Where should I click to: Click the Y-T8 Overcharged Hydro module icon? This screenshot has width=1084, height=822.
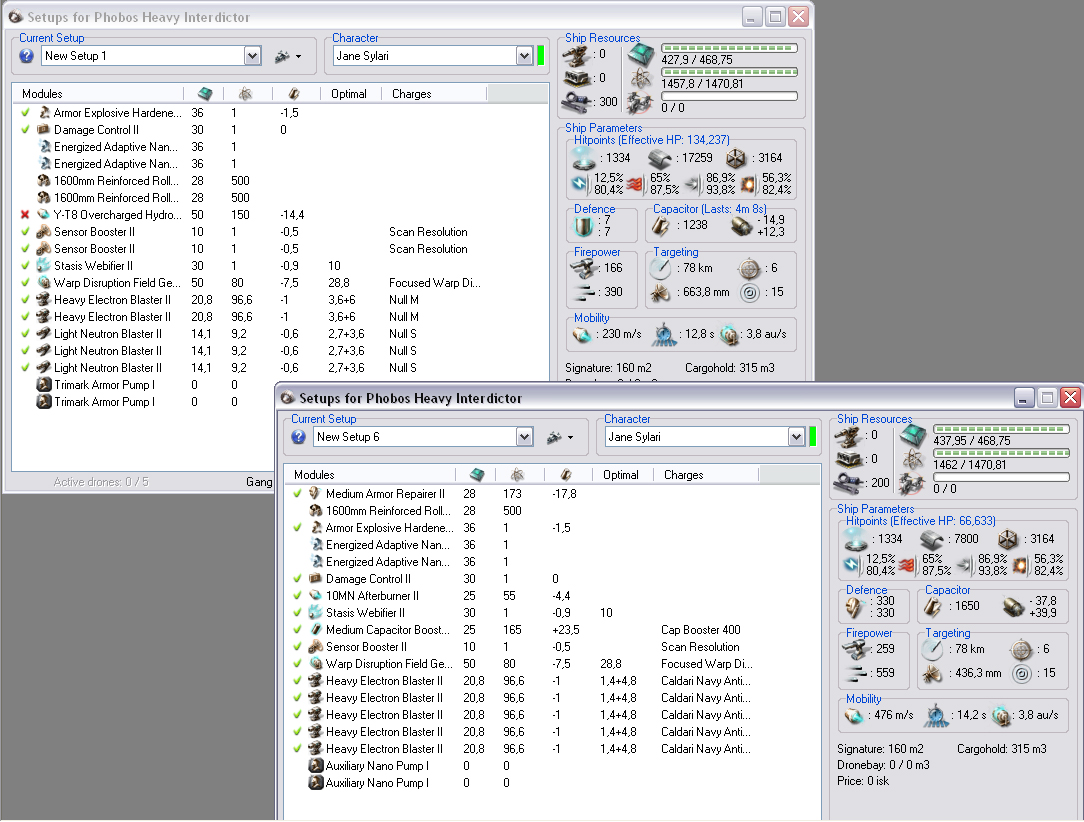tap(43, 215)
